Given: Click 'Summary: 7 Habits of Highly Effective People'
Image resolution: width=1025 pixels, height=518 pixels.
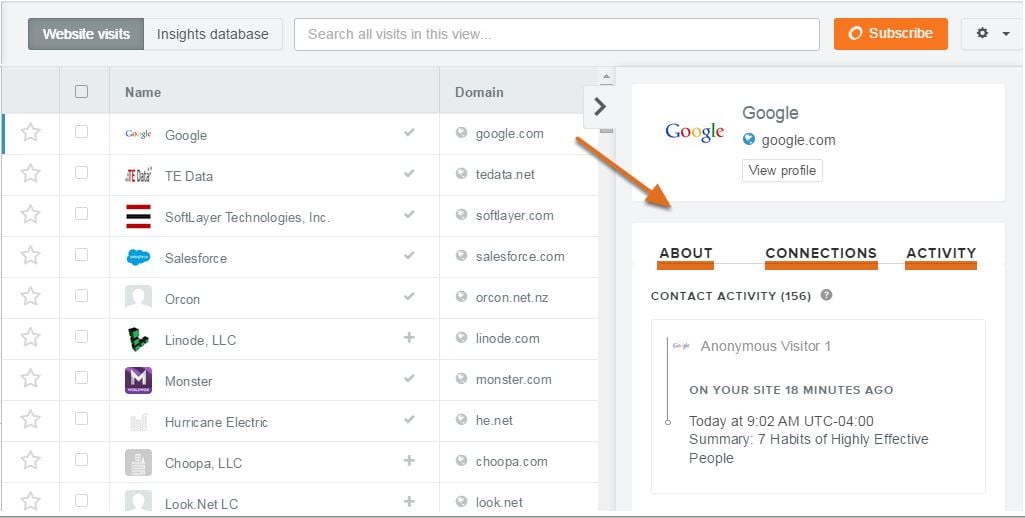Looking at the screenshot, I should click(809, 449).
